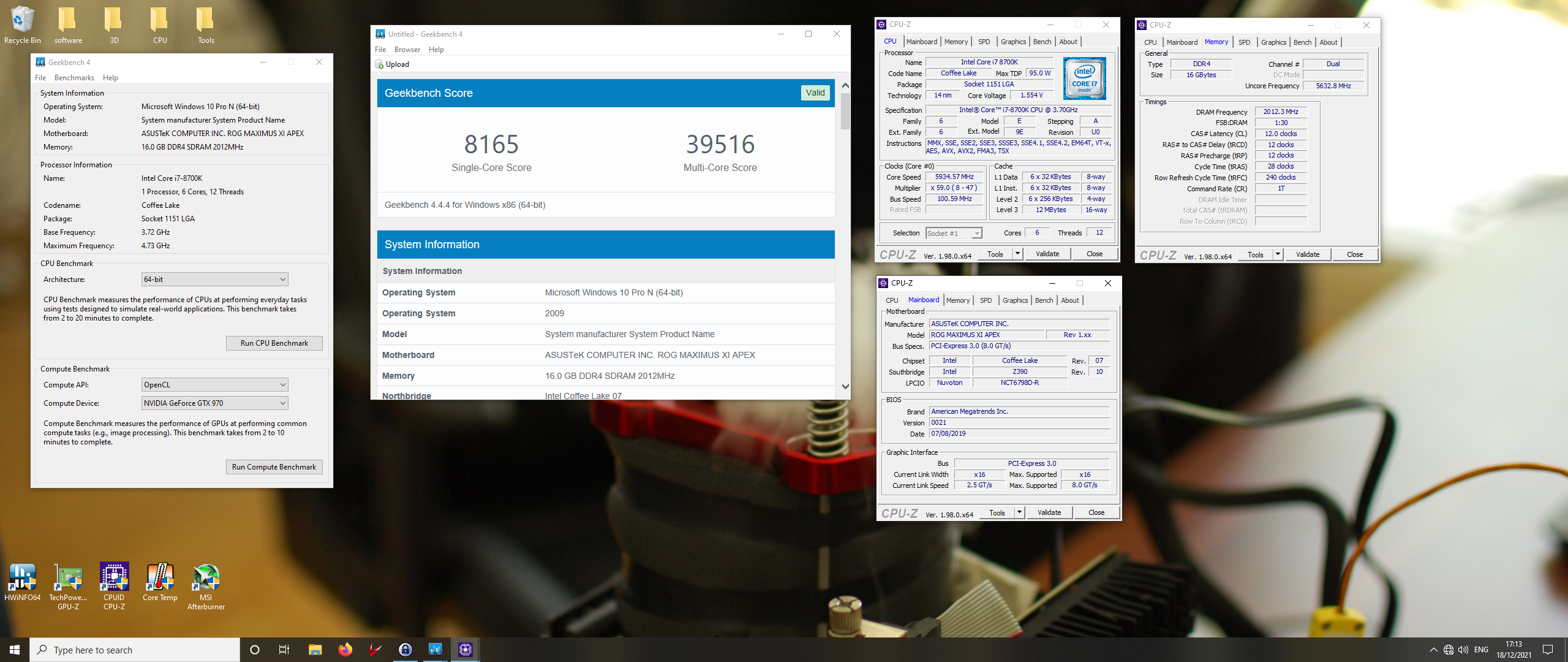Click Close button in CPU-Z Memory window
Viewport: 1568px width, 662px height.
click(x=1355, y=254)
